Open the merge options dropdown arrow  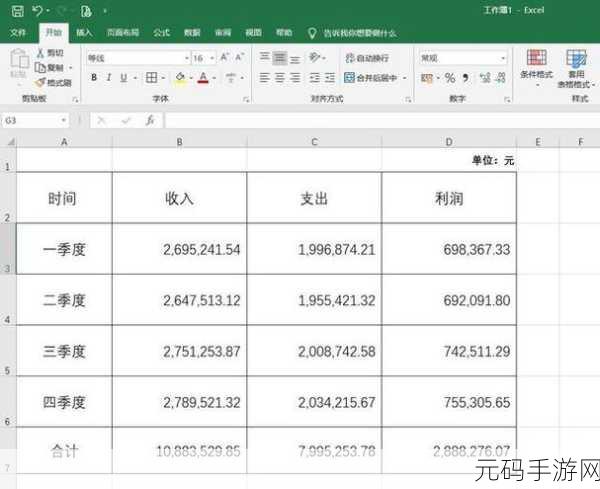(x=404, y=78)
